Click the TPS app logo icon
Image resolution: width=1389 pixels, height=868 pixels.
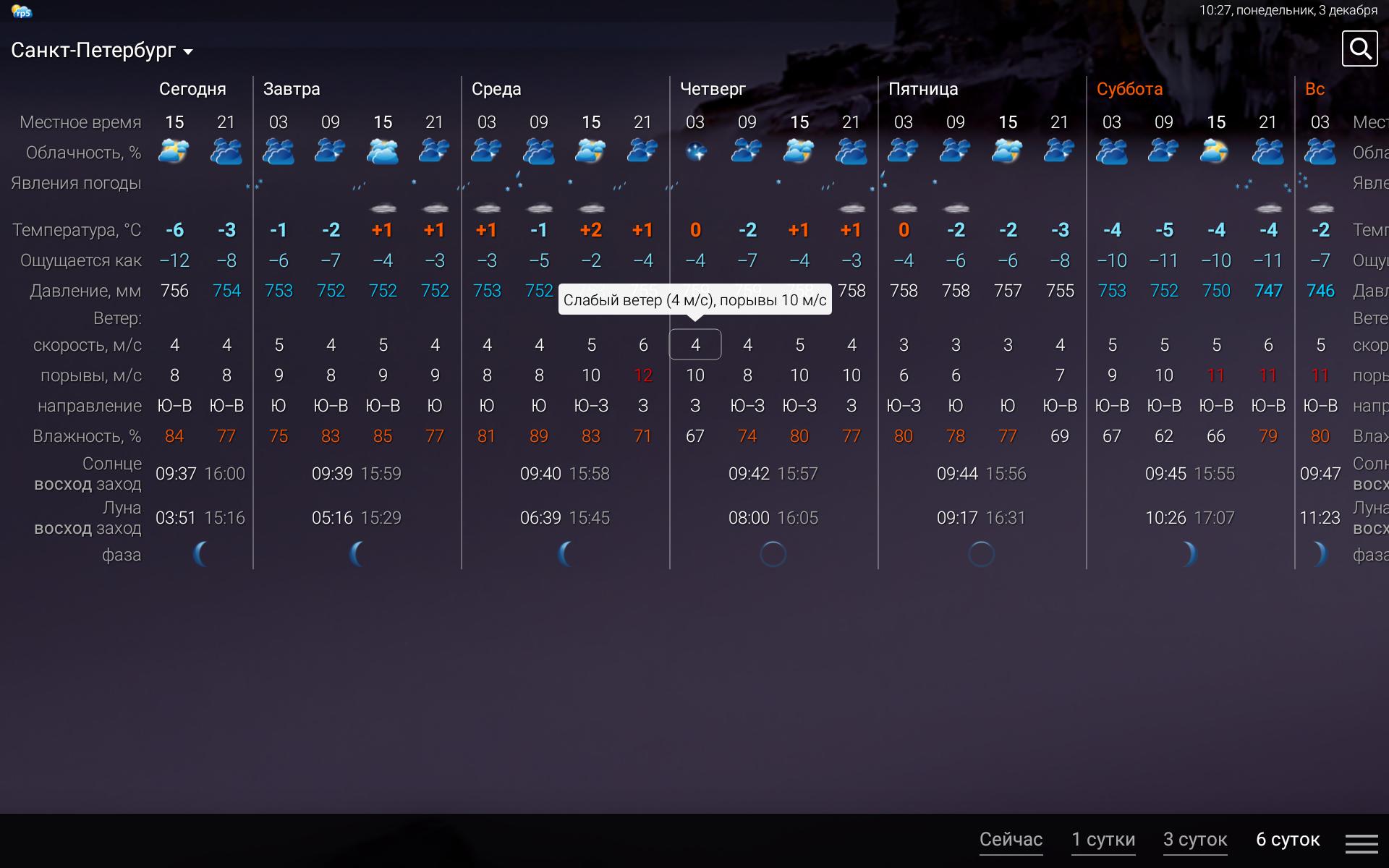pyautogui.click(x=22, y=11)
